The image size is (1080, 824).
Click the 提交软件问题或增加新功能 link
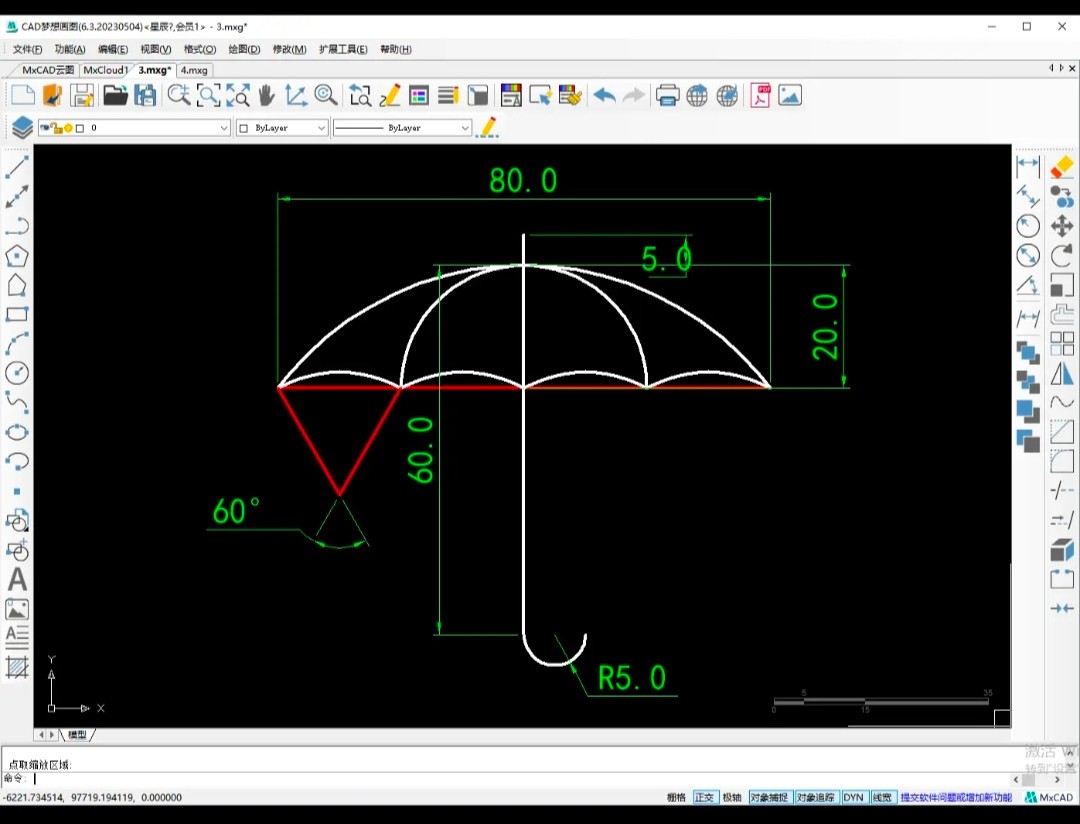click(x=956, y=797)
